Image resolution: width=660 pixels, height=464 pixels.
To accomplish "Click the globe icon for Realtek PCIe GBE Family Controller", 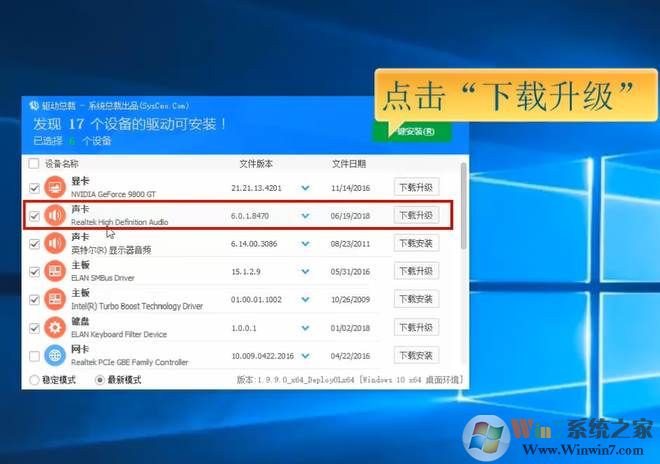I will pos(55,356).
